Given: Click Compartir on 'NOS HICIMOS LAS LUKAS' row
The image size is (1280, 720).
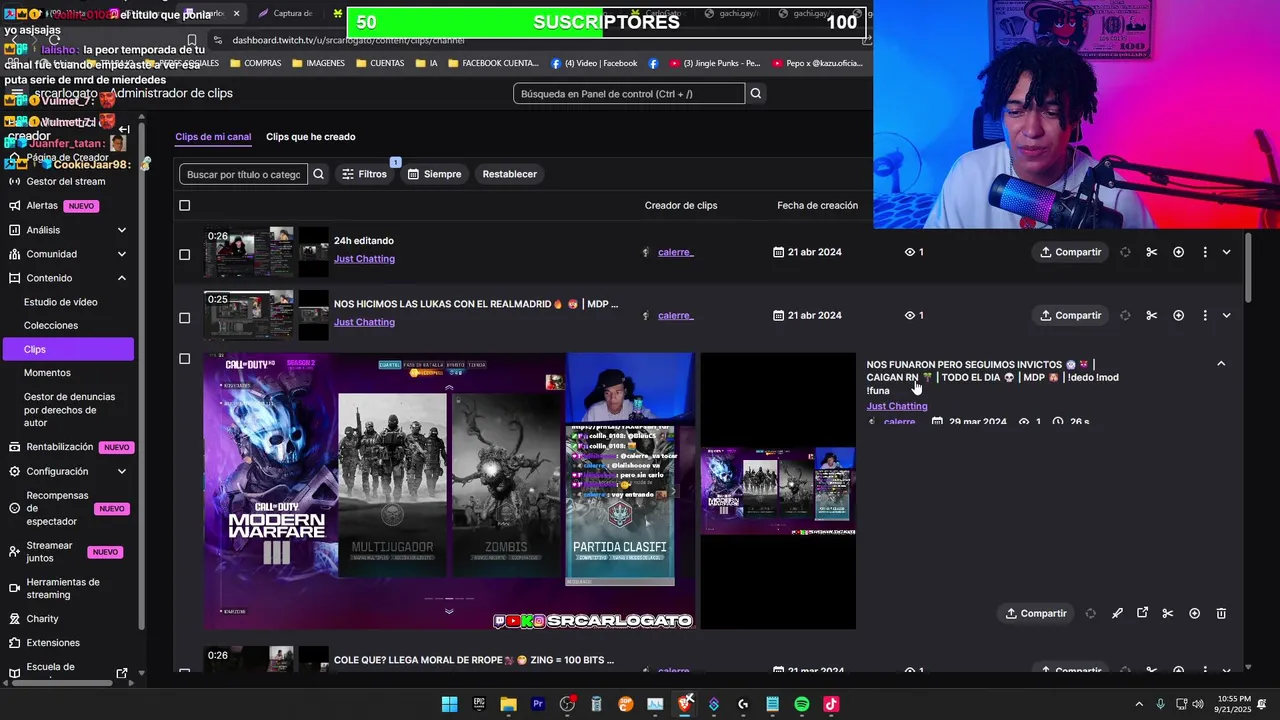Looking at the screenshot, I should tap(1070, 315).
